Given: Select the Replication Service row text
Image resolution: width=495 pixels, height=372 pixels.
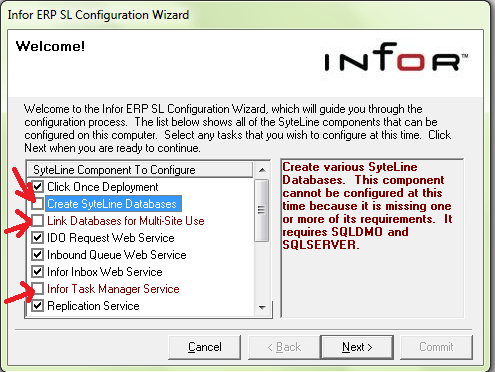Looking at the screenshot, I should (93, 306).
